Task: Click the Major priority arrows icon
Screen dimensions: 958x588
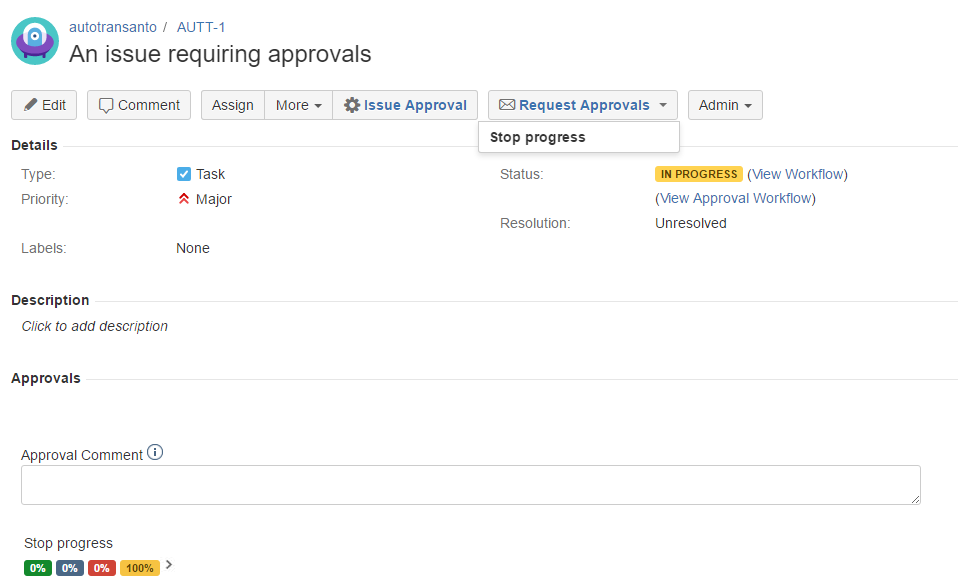Action: 184,199
